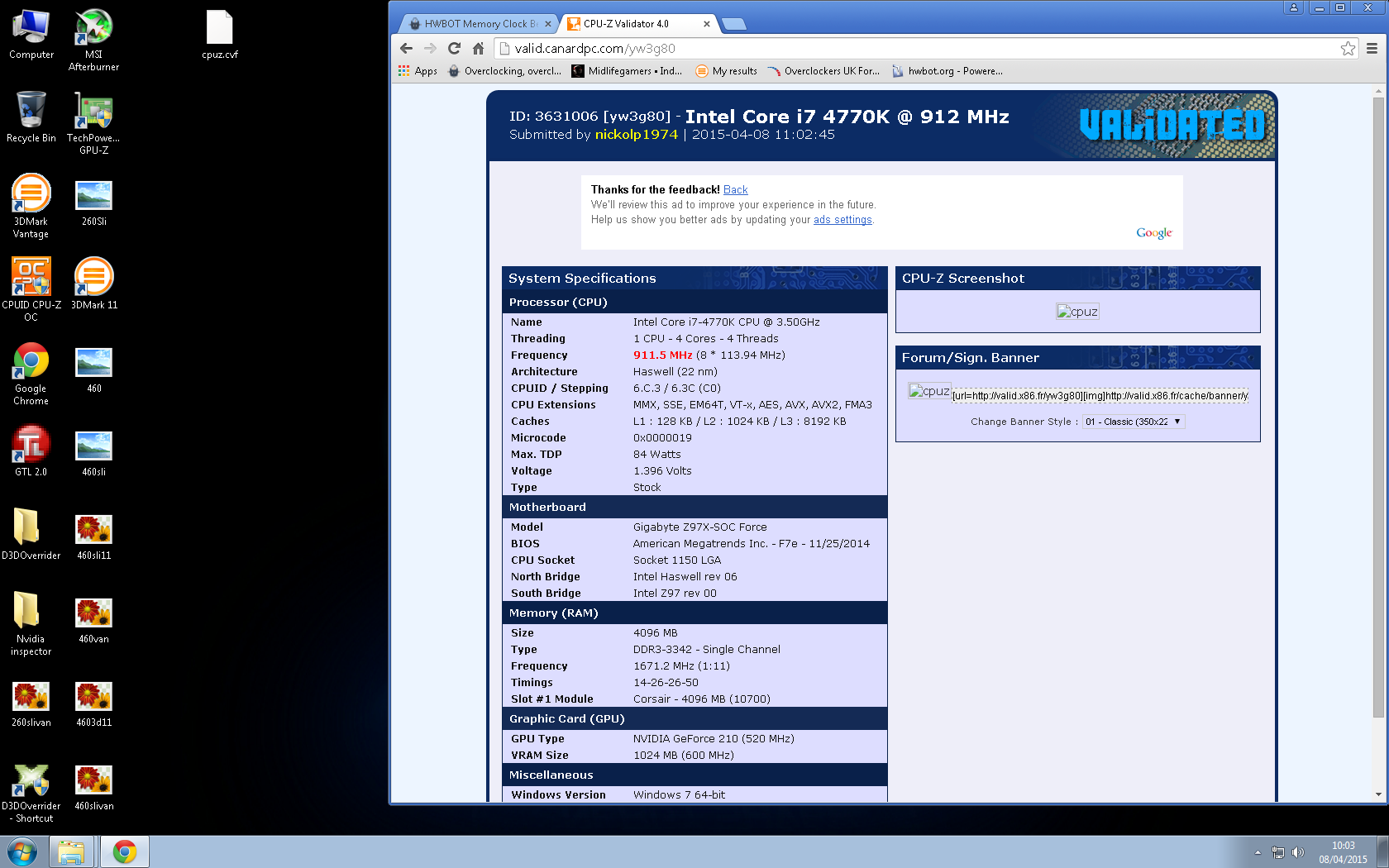Bookmark this page with the star
Image resolution: width=1389 pixels, height=868 pixels.
[x=1348, y=49]
